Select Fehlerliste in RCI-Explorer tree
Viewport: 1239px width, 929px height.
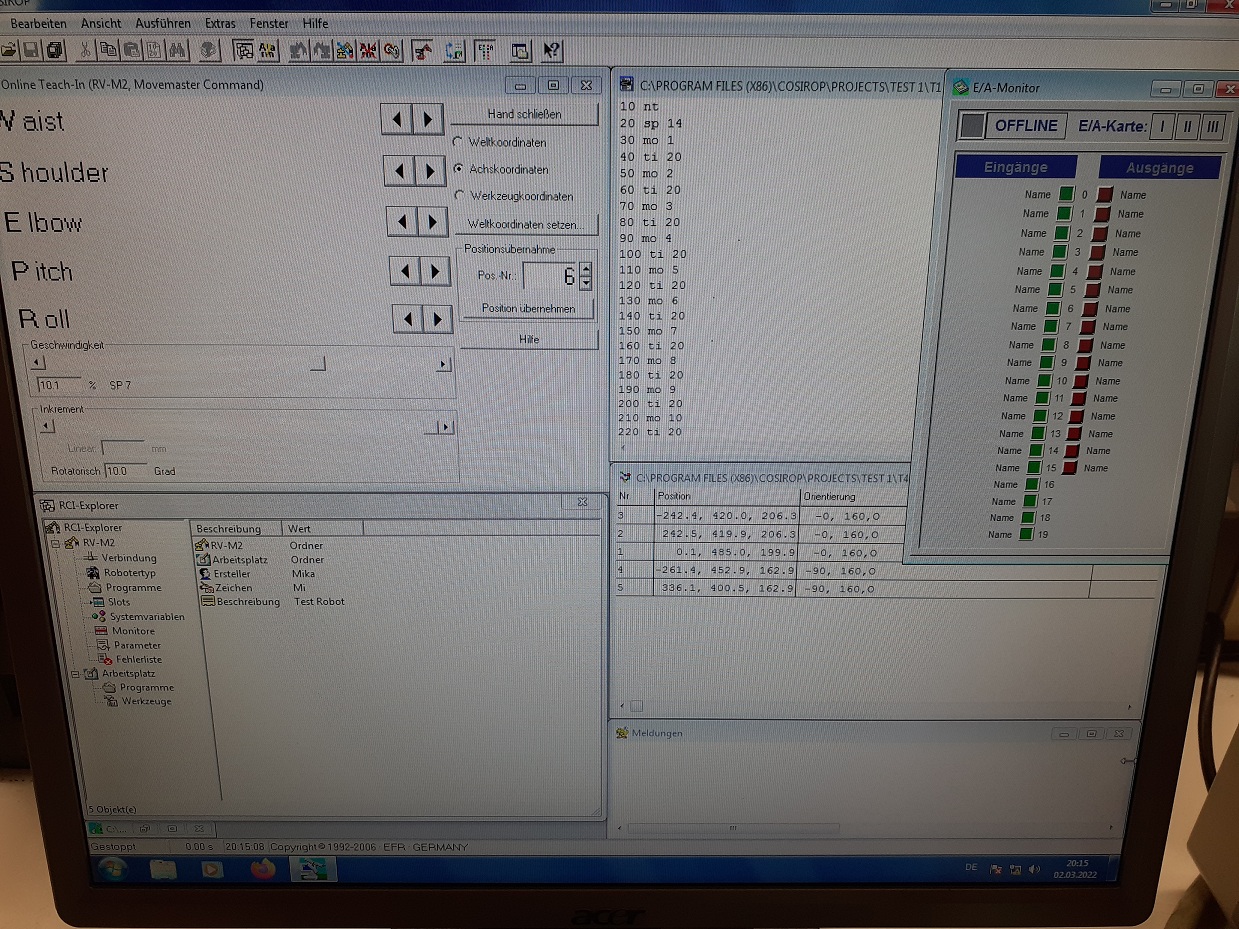[x=138, y=660]
